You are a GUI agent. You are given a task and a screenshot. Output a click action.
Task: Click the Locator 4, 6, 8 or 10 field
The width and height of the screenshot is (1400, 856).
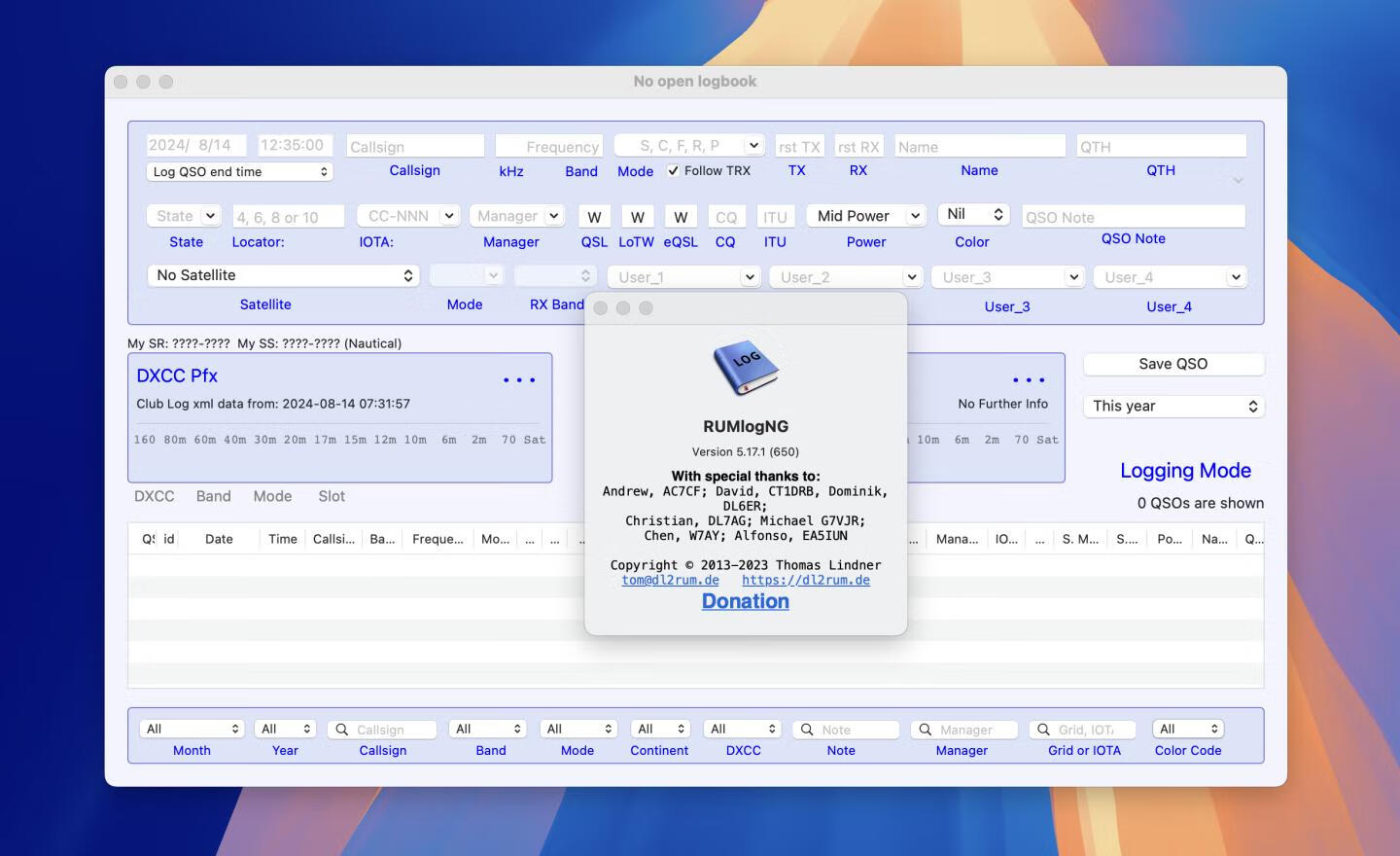(x=289, y=217)
